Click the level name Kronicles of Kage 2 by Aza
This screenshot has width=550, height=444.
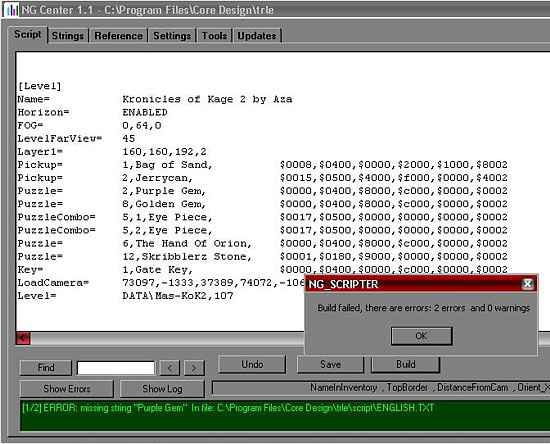(207, 99)
